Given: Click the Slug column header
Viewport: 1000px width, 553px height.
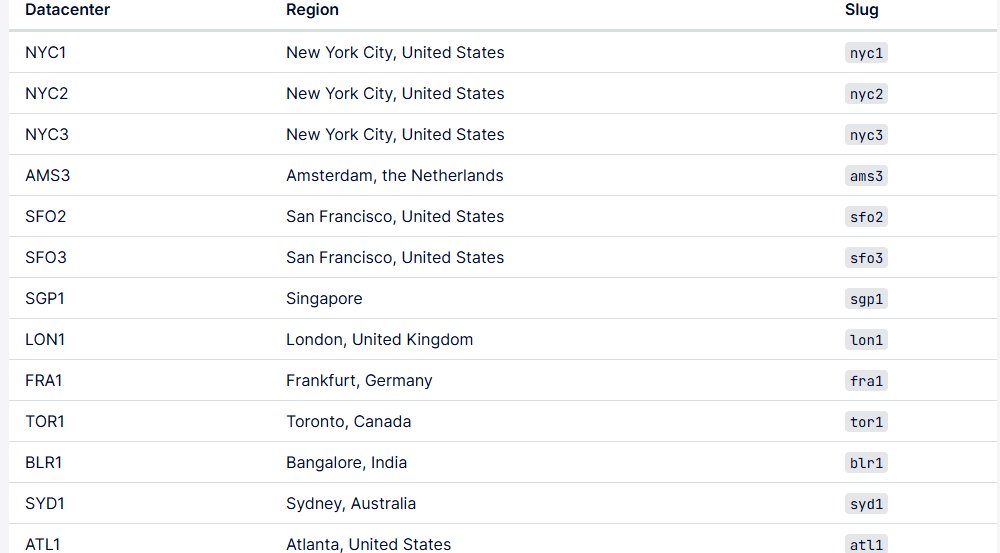Looking at the screenshot, I should pyautogui.click(x=862, y=10).
